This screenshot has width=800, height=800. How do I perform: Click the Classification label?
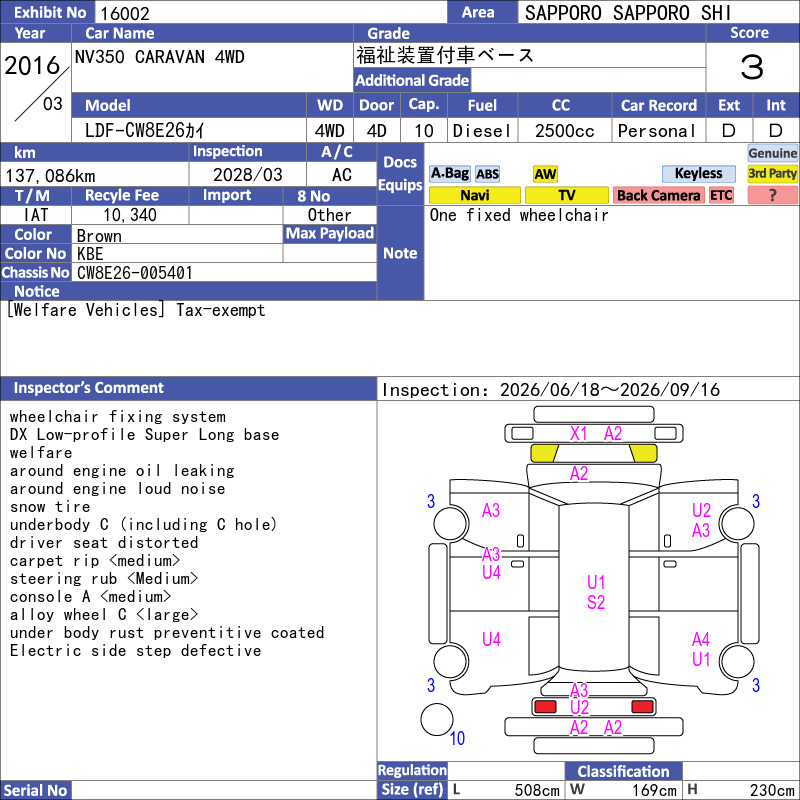click(x=623, y=771)
